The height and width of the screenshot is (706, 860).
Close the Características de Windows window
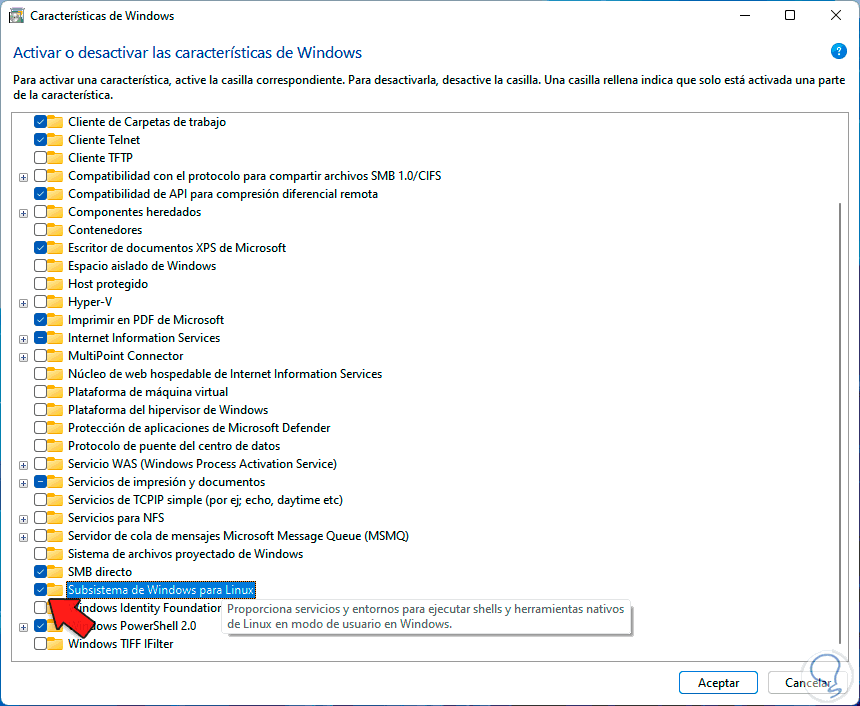835,15
